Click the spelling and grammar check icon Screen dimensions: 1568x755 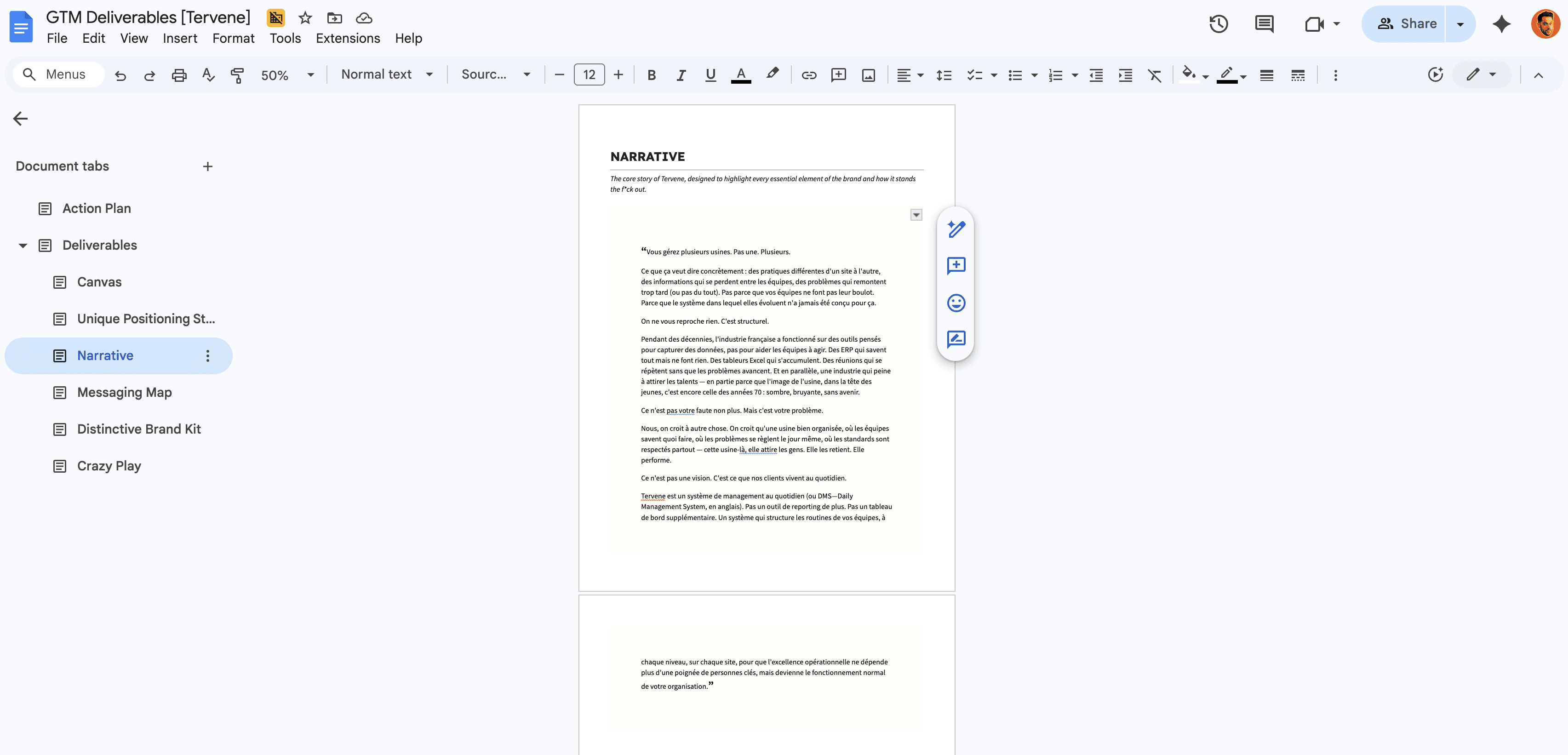207,74
